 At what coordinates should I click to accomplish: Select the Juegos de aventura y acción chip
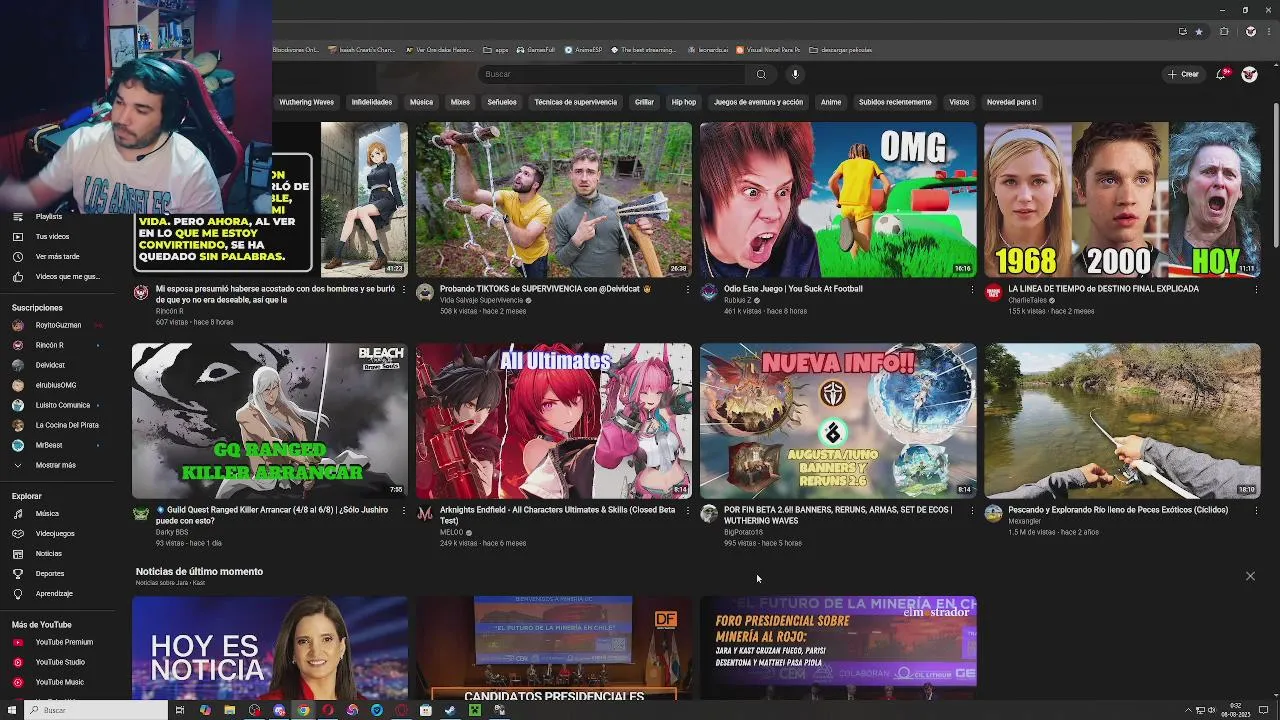click(758, 102)
